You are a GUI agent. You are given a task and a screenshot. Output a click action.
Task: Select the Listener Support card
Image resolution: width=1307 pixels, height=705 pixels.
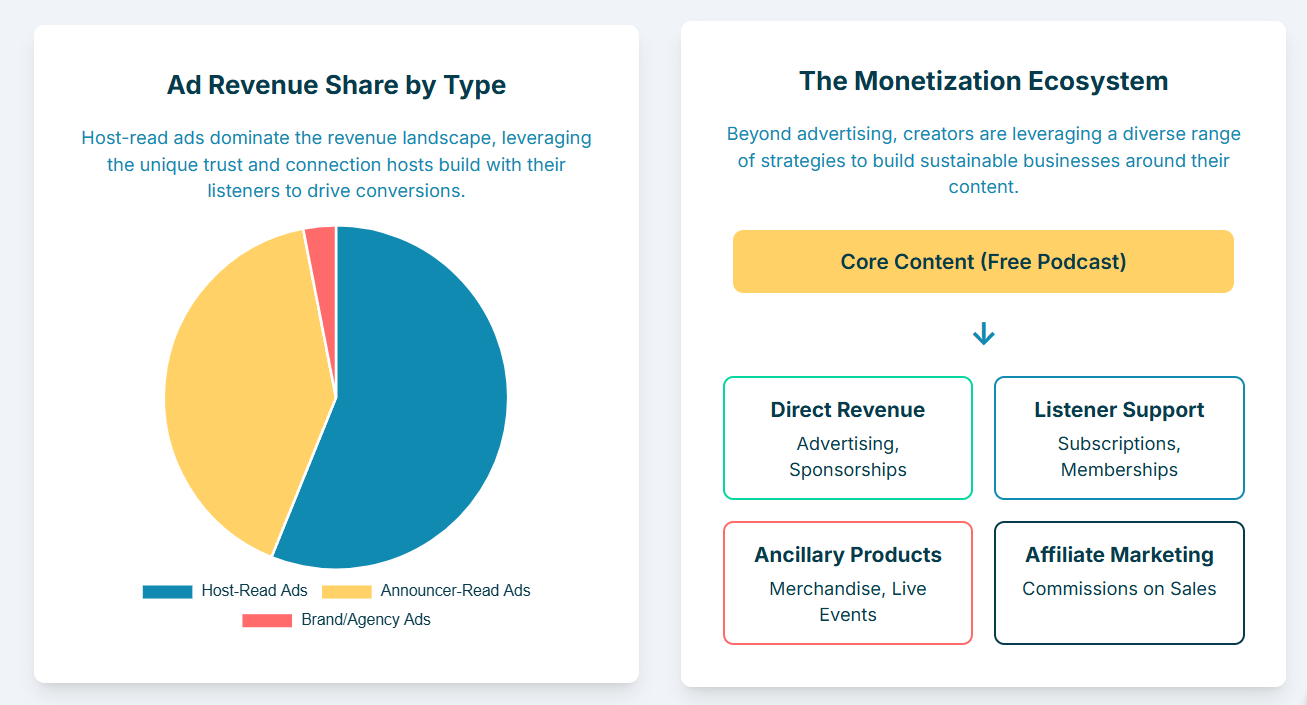1119,438
